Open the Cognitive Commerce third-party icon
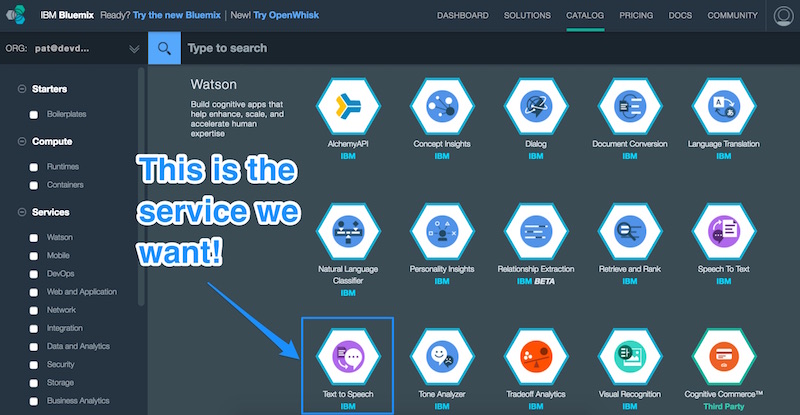The height and width of the screenshot is (415, 800). (723, 356)
